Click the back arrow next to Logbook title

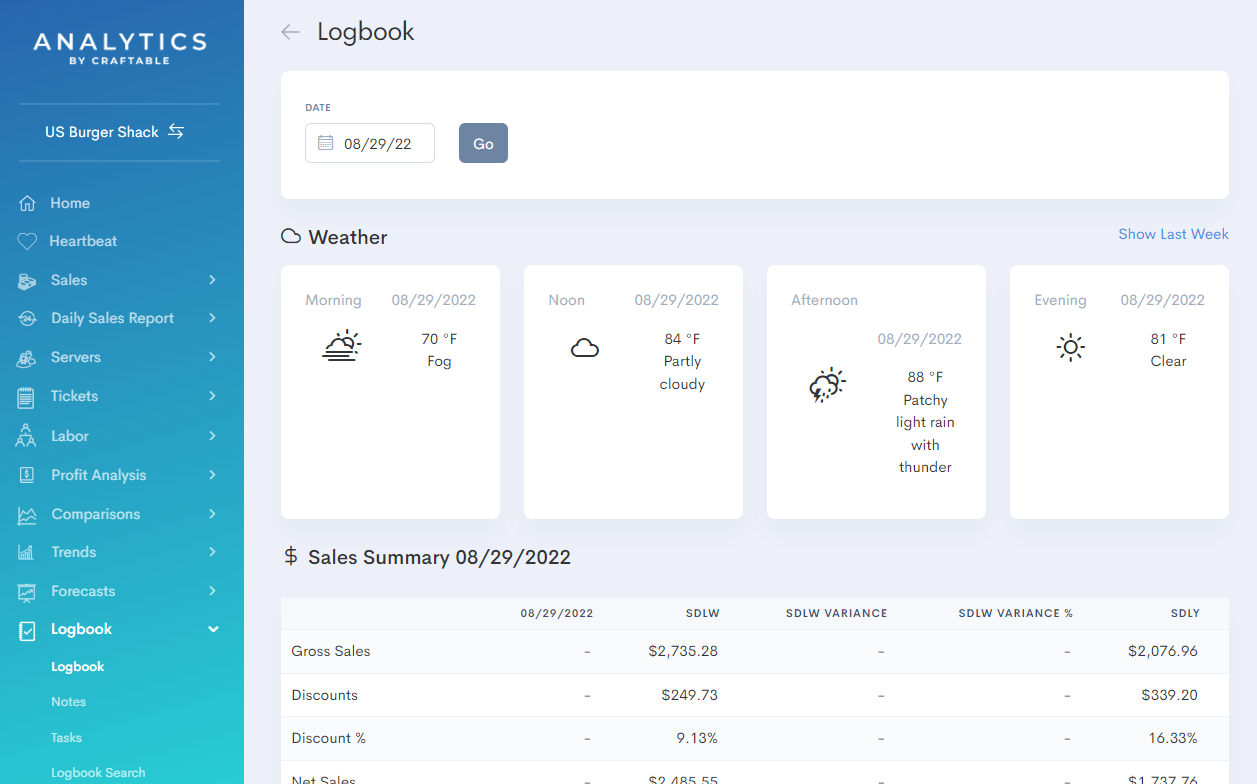289,32
